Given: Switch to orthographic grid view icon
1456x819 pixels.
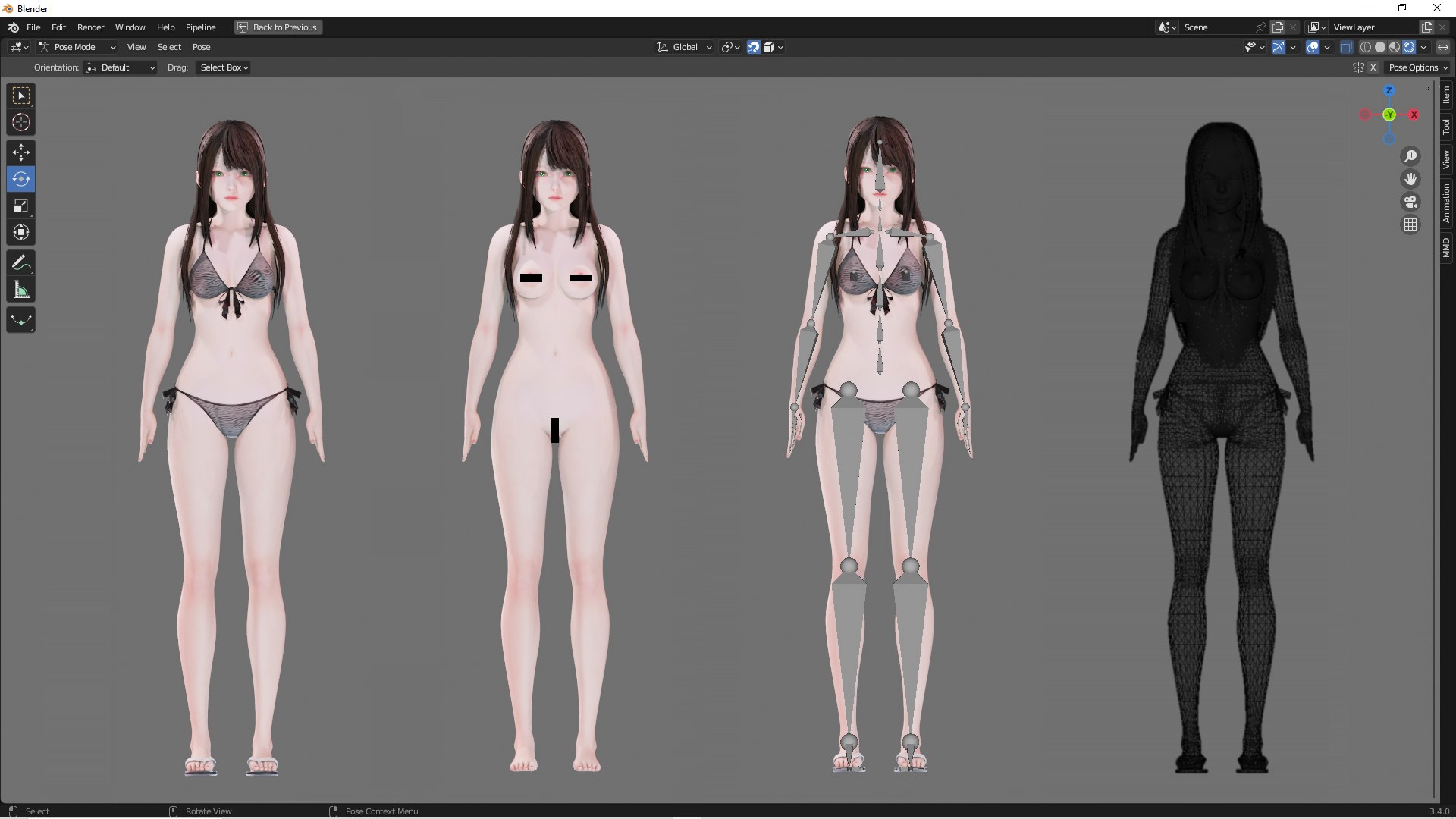Looking at the screenshot, I should point(1410,224).
